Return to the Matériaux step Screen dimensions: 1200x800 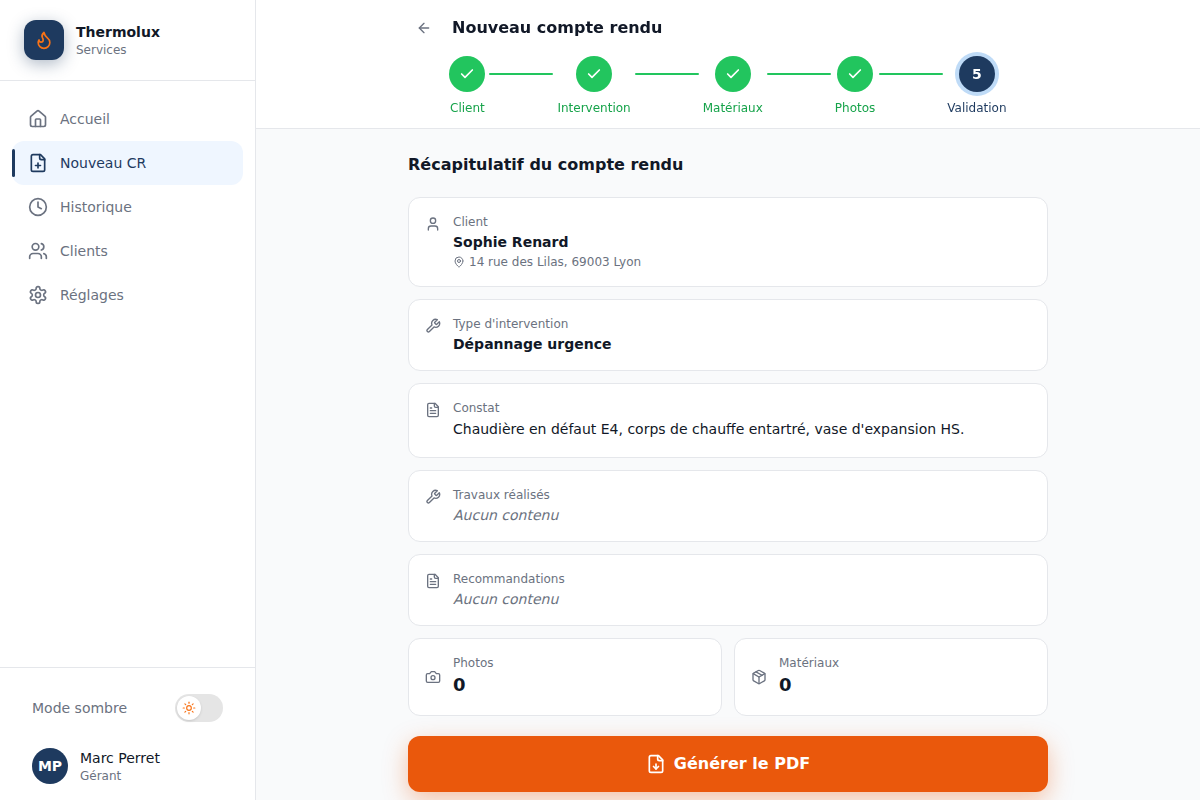pyautogui.click(x=733, y=74)
